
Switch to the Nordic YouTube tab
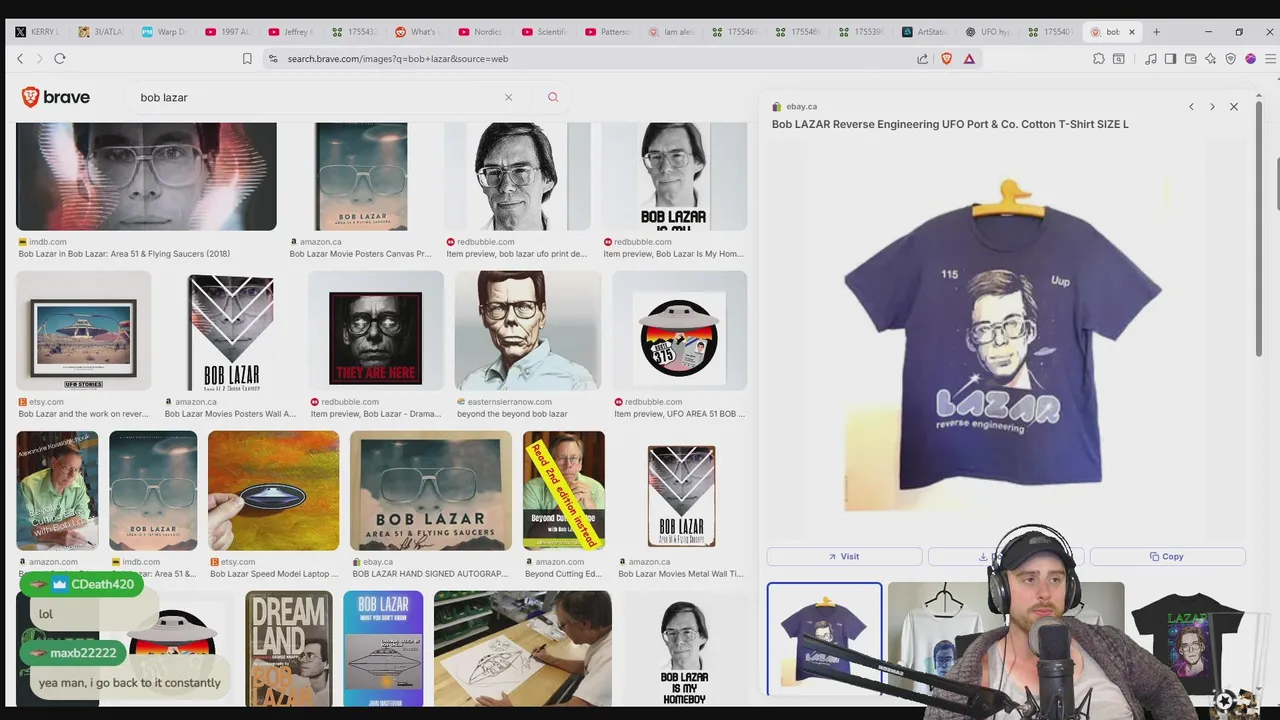coord(481,32)
